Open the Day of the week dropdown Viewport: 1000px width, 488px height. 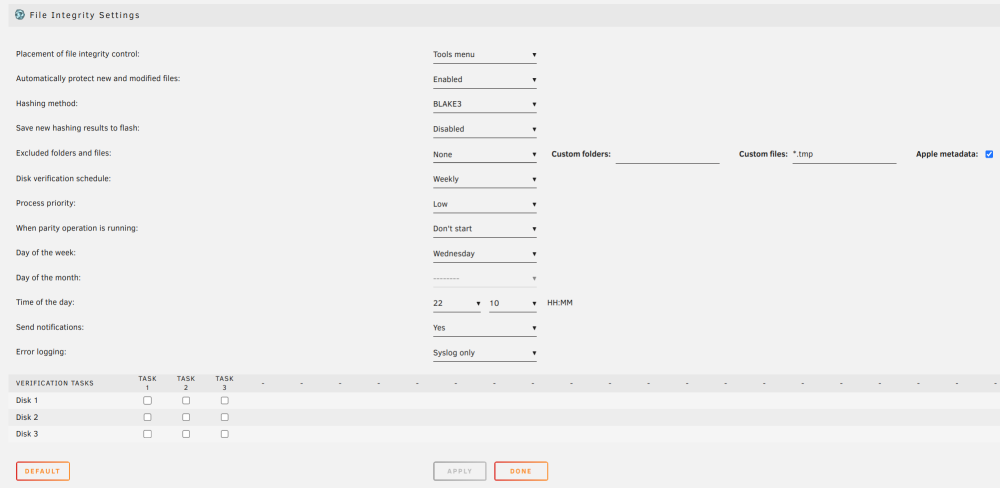tap(485, 253)
